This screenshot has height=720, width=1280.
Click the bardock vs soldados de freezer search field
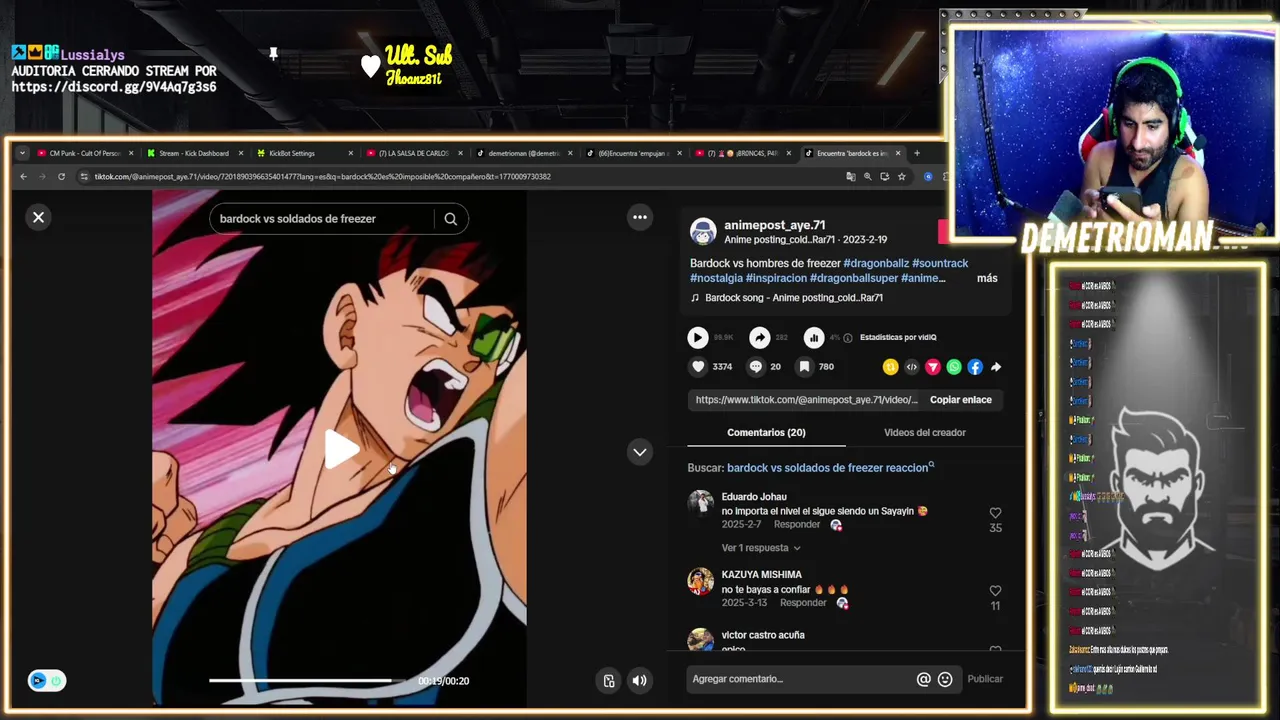(322, 219)
